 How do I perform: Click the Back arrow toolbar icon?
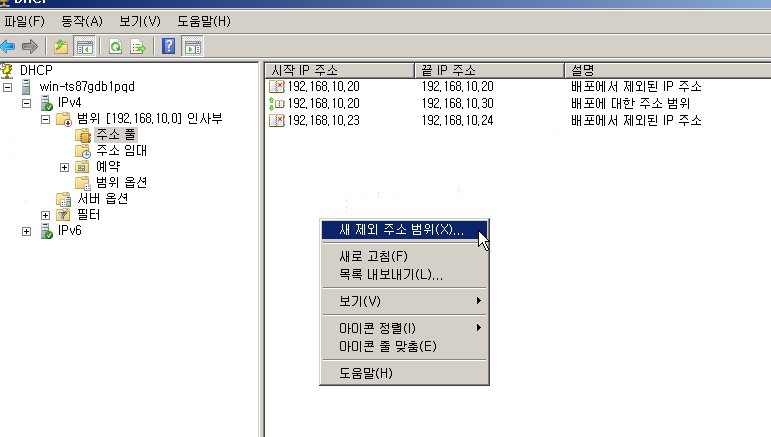click(7, 47)
